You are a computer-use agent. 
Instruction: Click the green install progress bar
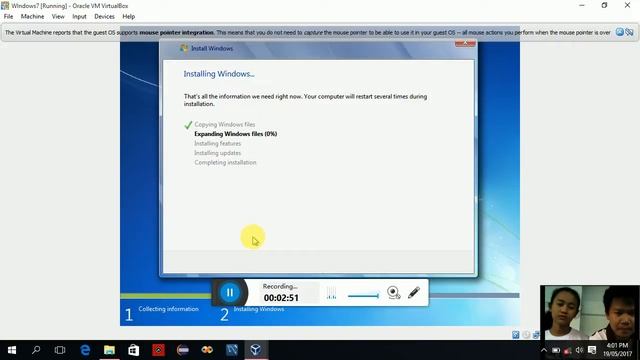[x=166, y=296]
